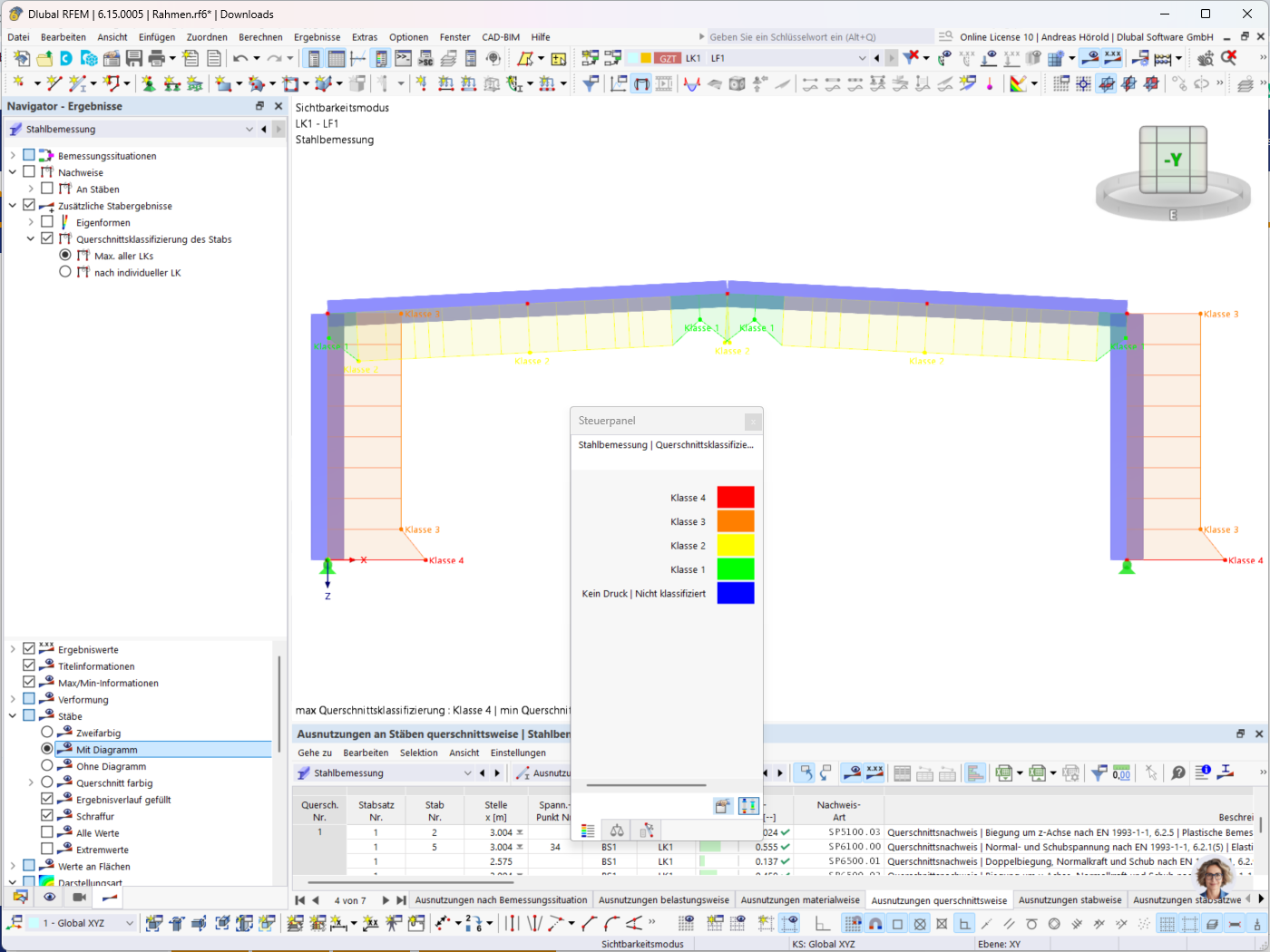Expand the Ergebniswerte tree node

(13, 649)
